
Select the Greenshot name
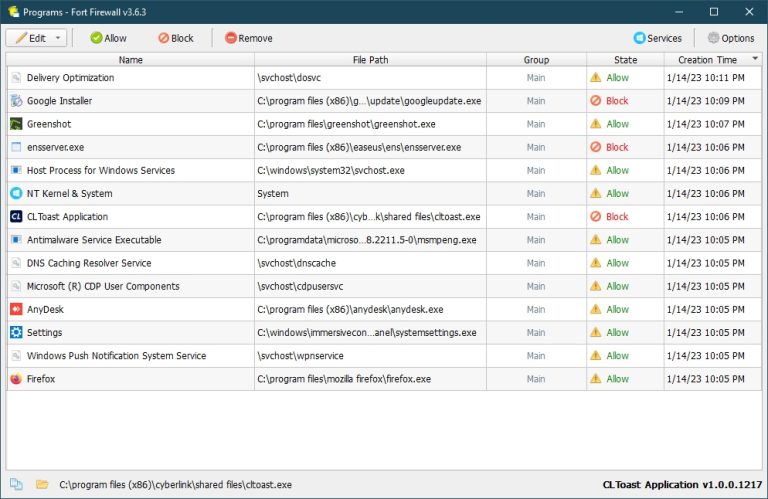[49, 124]
